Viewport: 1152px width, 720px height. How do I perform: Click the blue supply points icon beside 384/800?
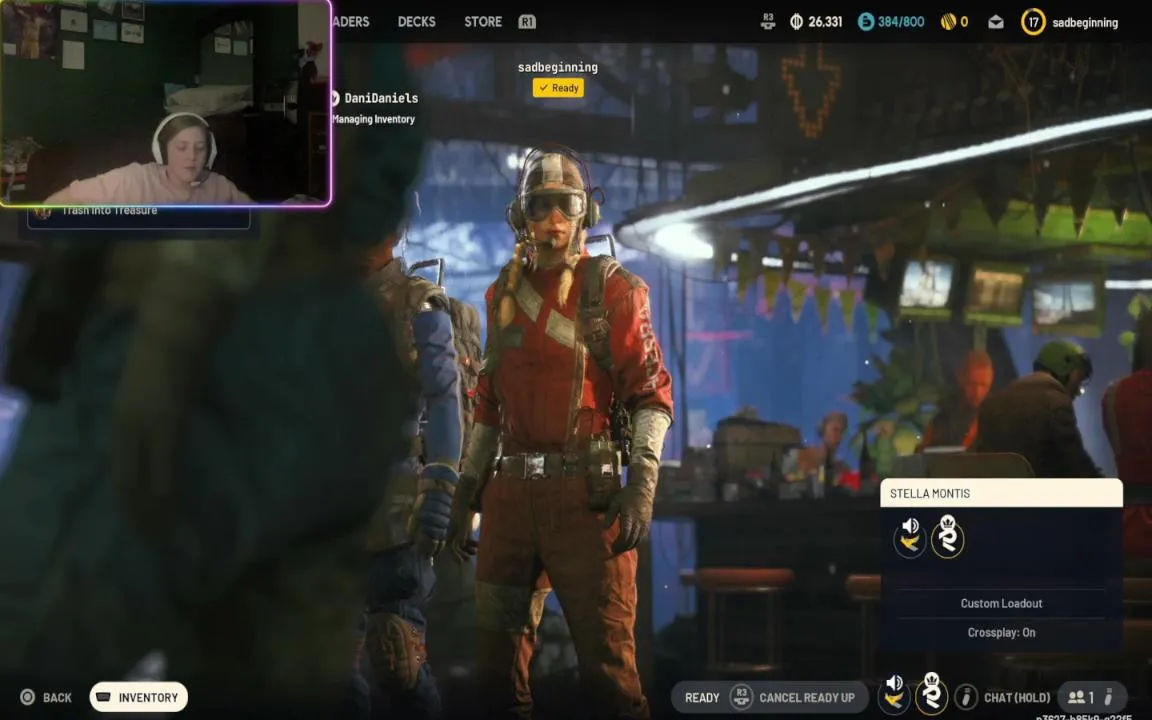tap(866, 22)
